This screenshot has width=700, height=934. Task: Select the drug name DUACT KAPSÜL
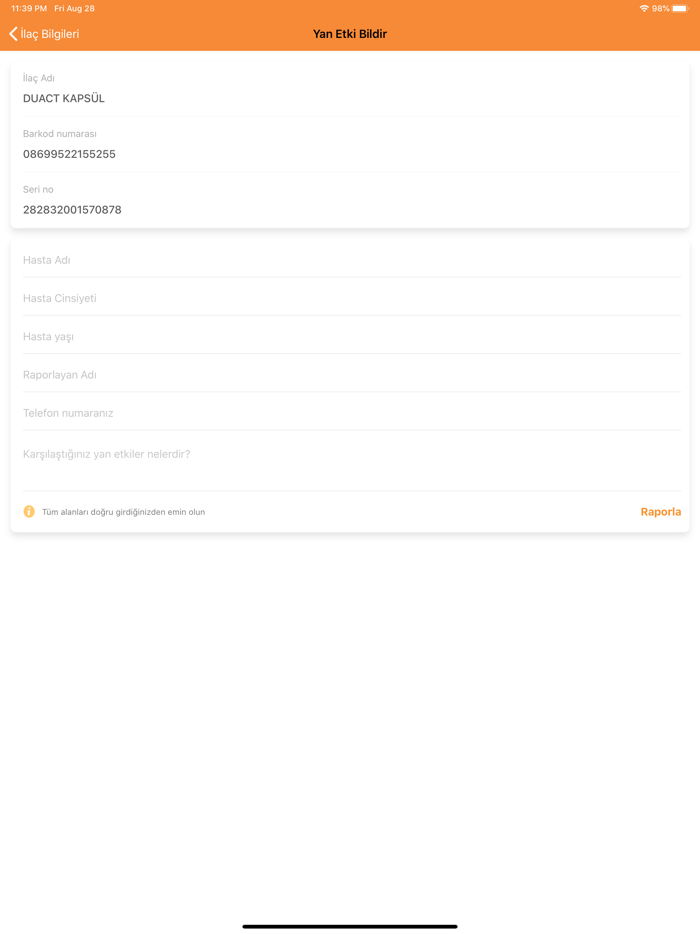[63, 98]
